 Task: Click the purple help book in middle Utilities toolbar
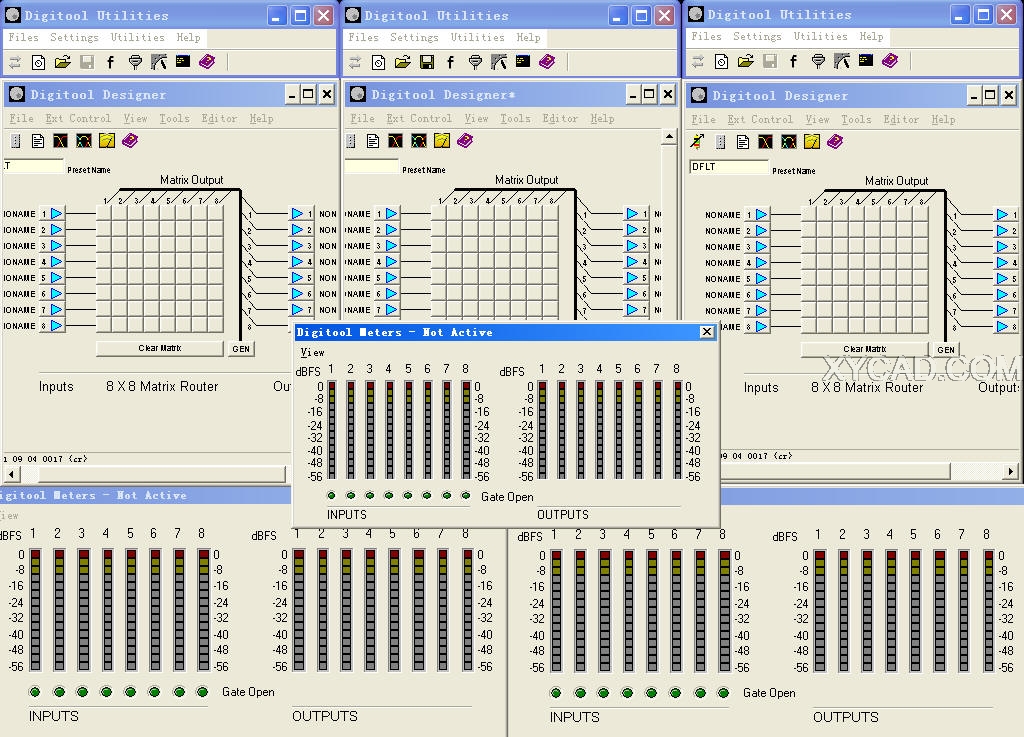point(547,61)
